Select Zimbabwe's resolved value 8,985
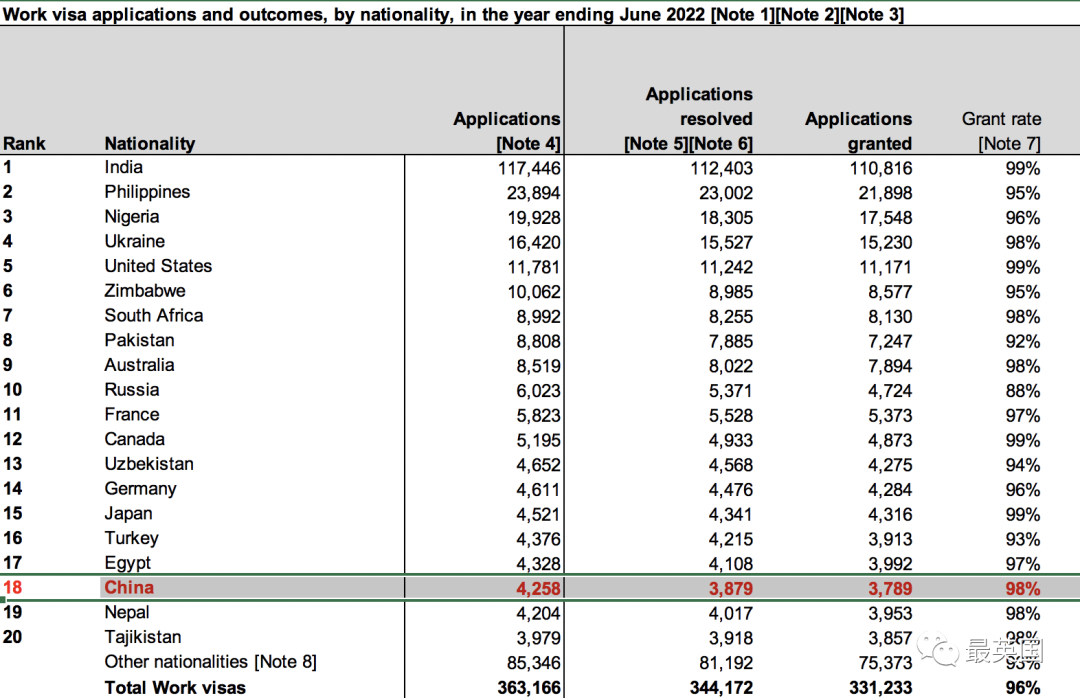Image resolution: width=1080 pixels, height=698 pixels. (x=731, y=293)
